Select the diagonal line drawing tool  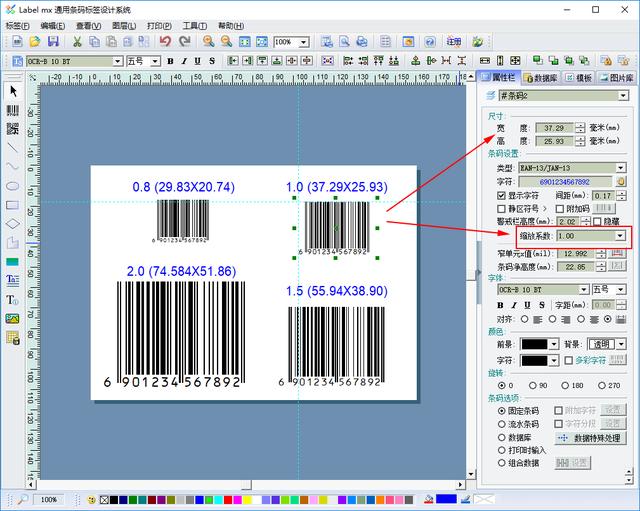pyautogui.click(x=13, y=147)
